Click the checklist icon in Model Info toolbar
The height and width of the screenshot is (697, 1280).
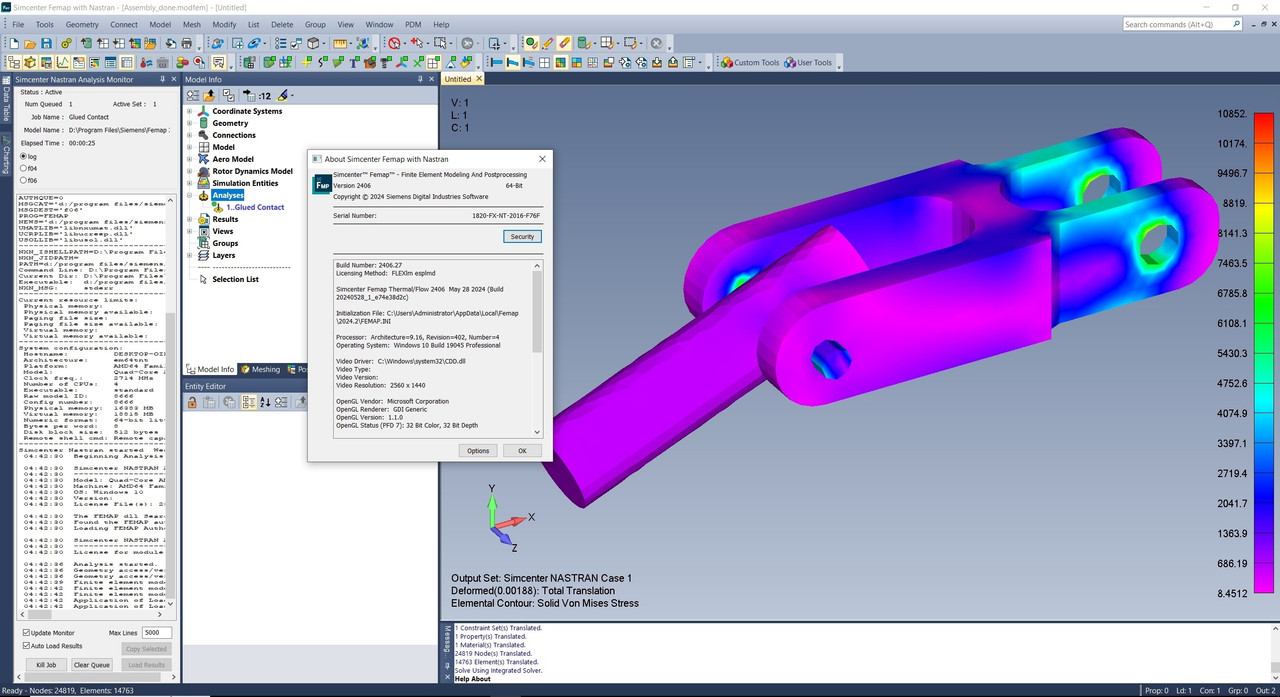[x=228, y=95]
